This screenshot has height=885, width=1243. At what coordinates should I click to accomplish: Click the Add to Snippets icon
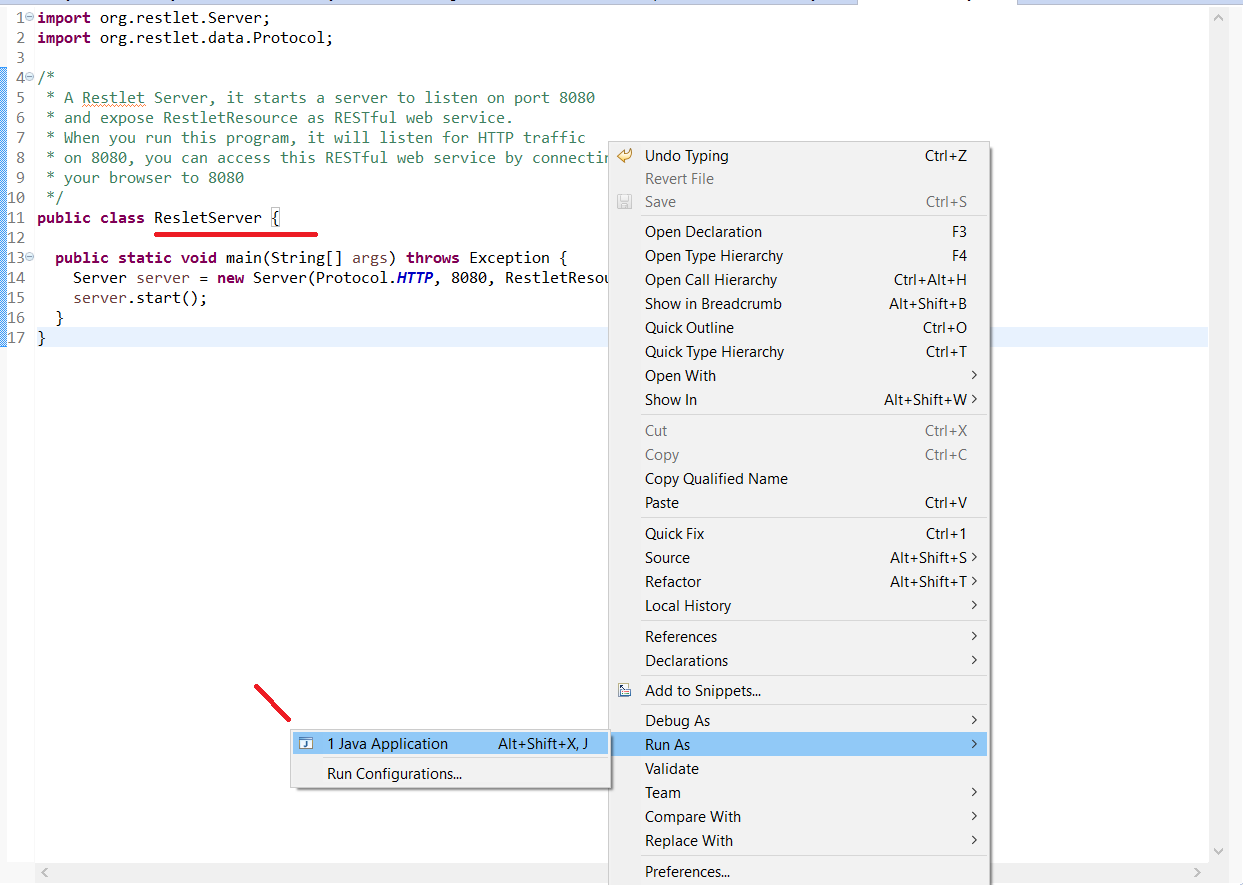625,689
